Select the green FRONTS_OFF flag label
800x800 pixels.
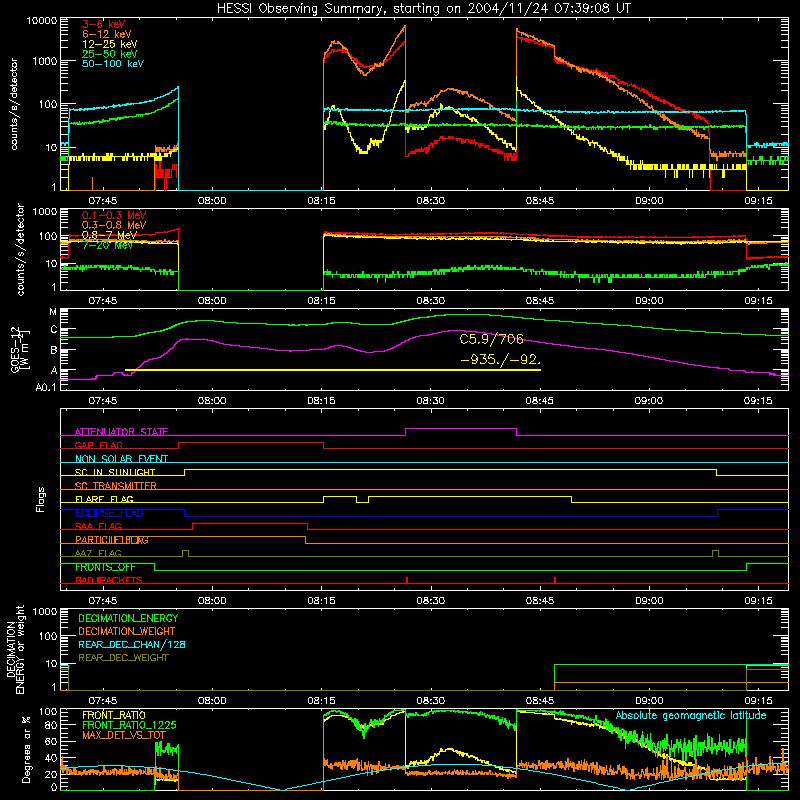105,567
